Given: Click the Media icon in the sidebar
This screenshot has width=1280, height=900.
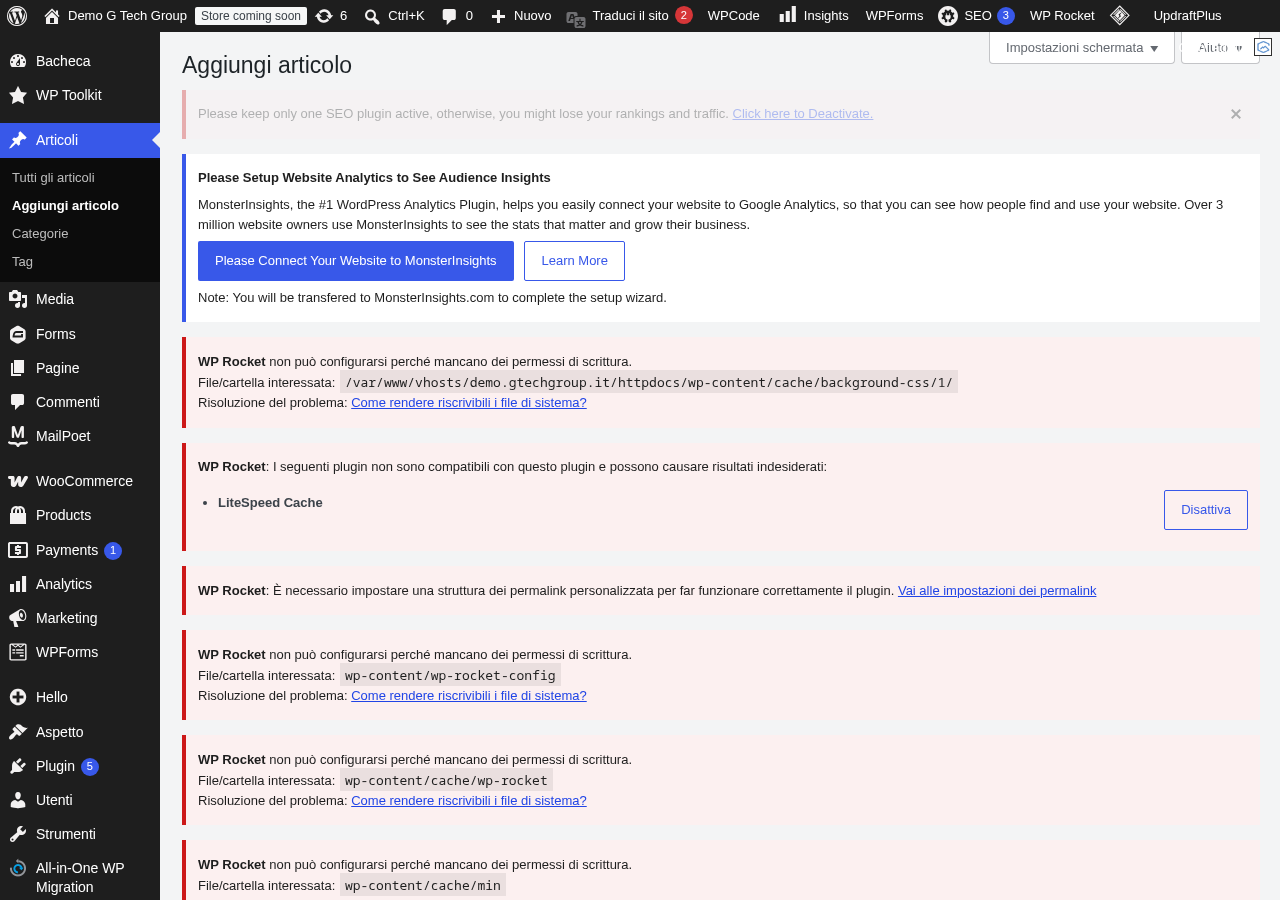Looking at the screenshot, I should (18, 299).
